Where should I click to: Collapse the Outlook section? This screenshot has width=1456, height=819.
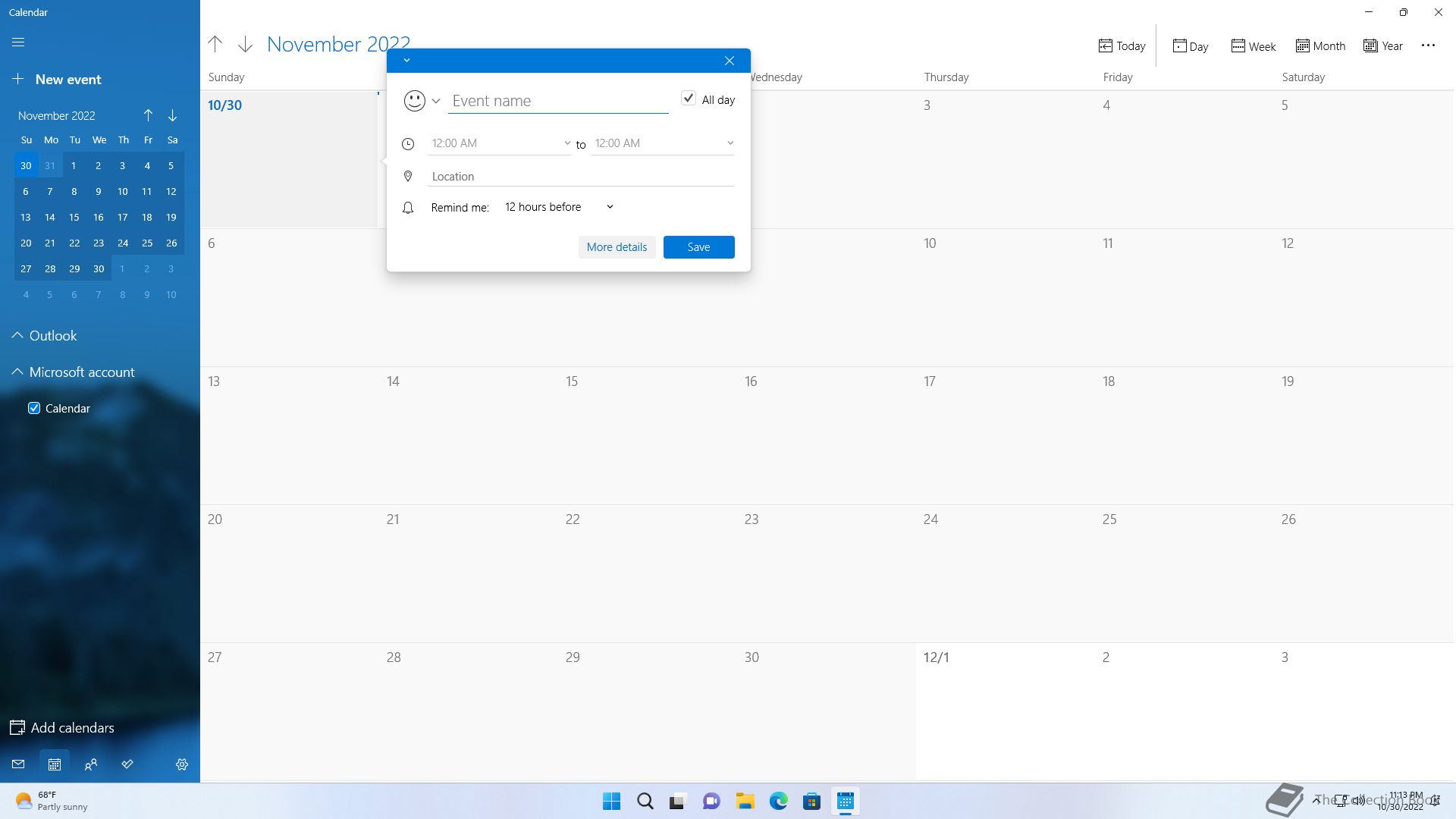click(44, 335)
